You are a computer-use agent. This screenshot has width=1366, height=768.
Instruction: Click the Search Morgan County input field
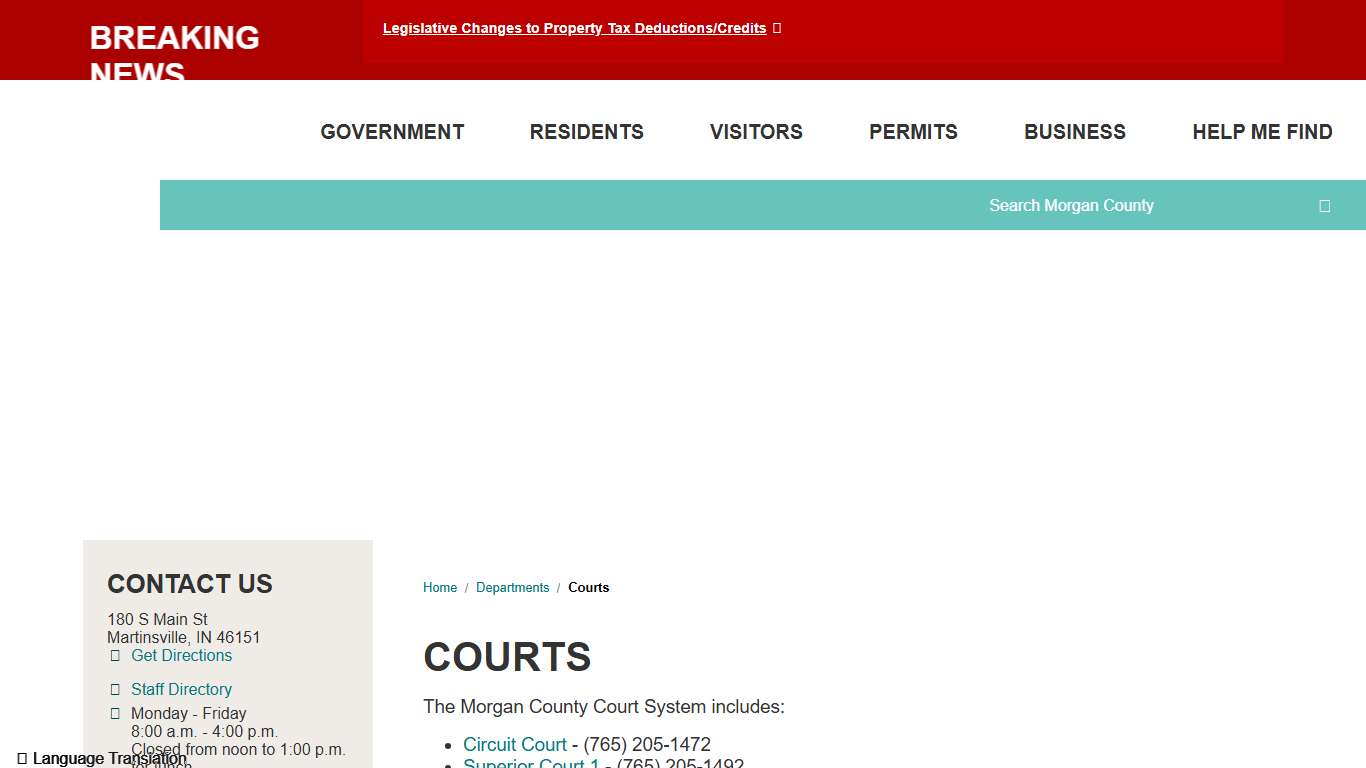1071,205
